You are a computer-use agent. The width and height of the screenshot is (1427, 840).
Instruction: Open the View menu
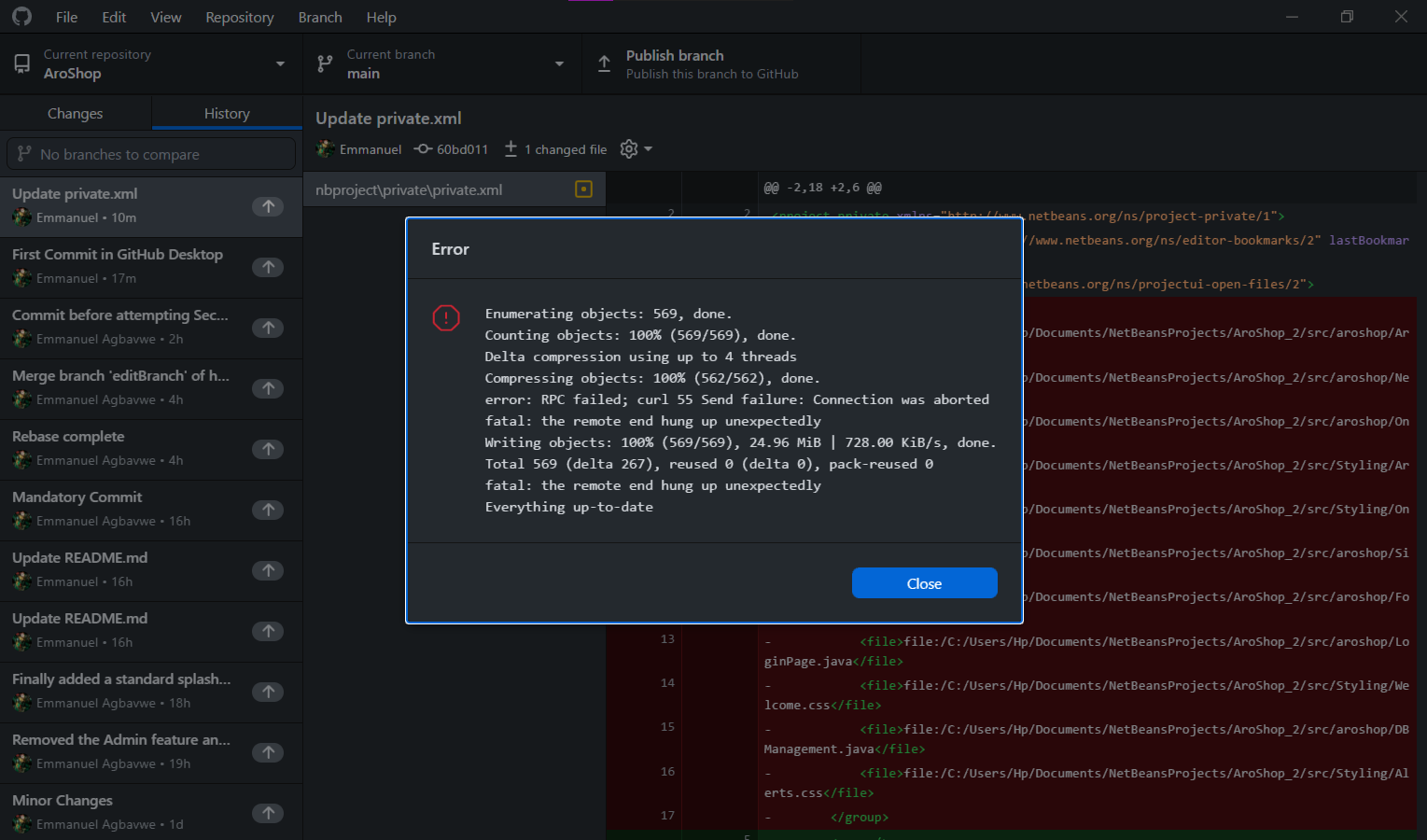tap(166, 17)
